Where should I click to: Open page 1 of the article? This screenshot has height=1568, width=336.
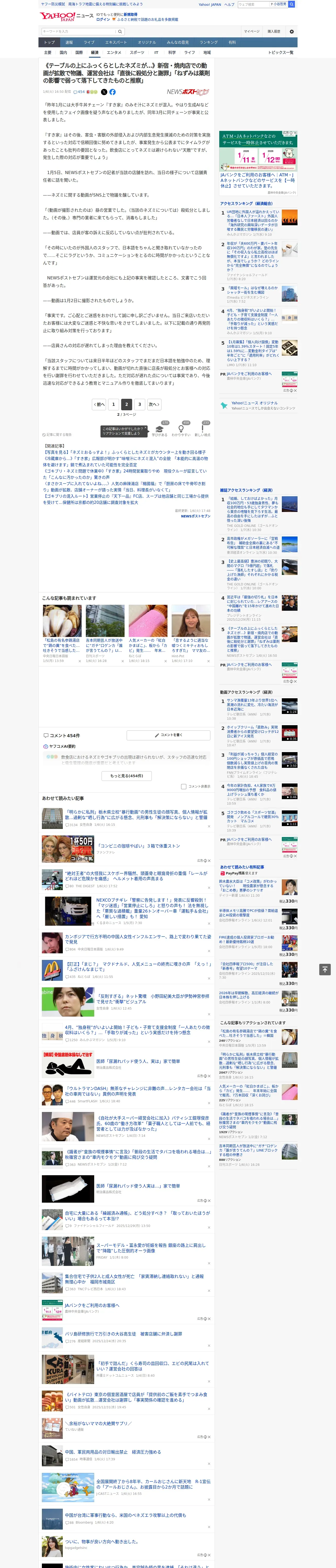tap(113, 404)
